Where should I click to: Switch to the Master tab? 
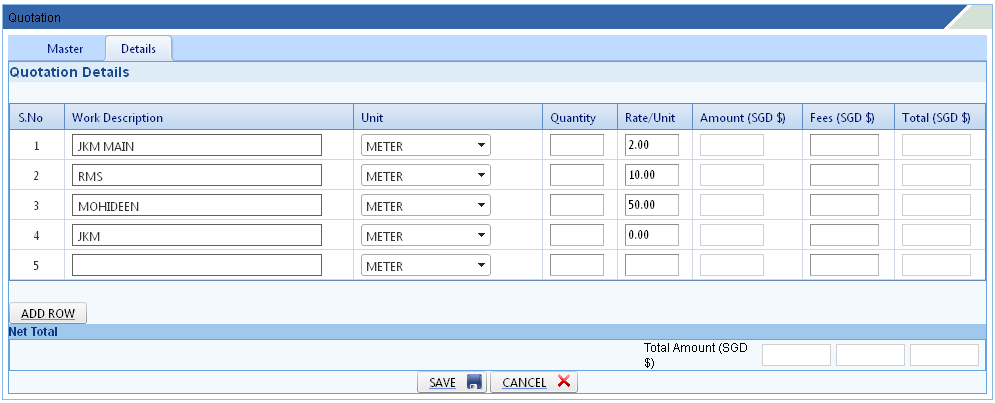pos(65,49)
